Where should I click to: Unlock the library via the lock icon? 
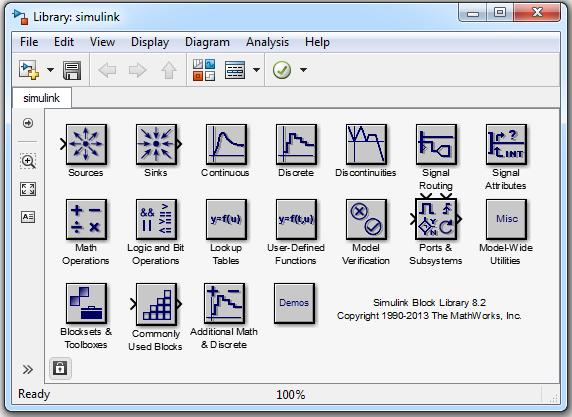pyautogui.click(x=60, y=368)
